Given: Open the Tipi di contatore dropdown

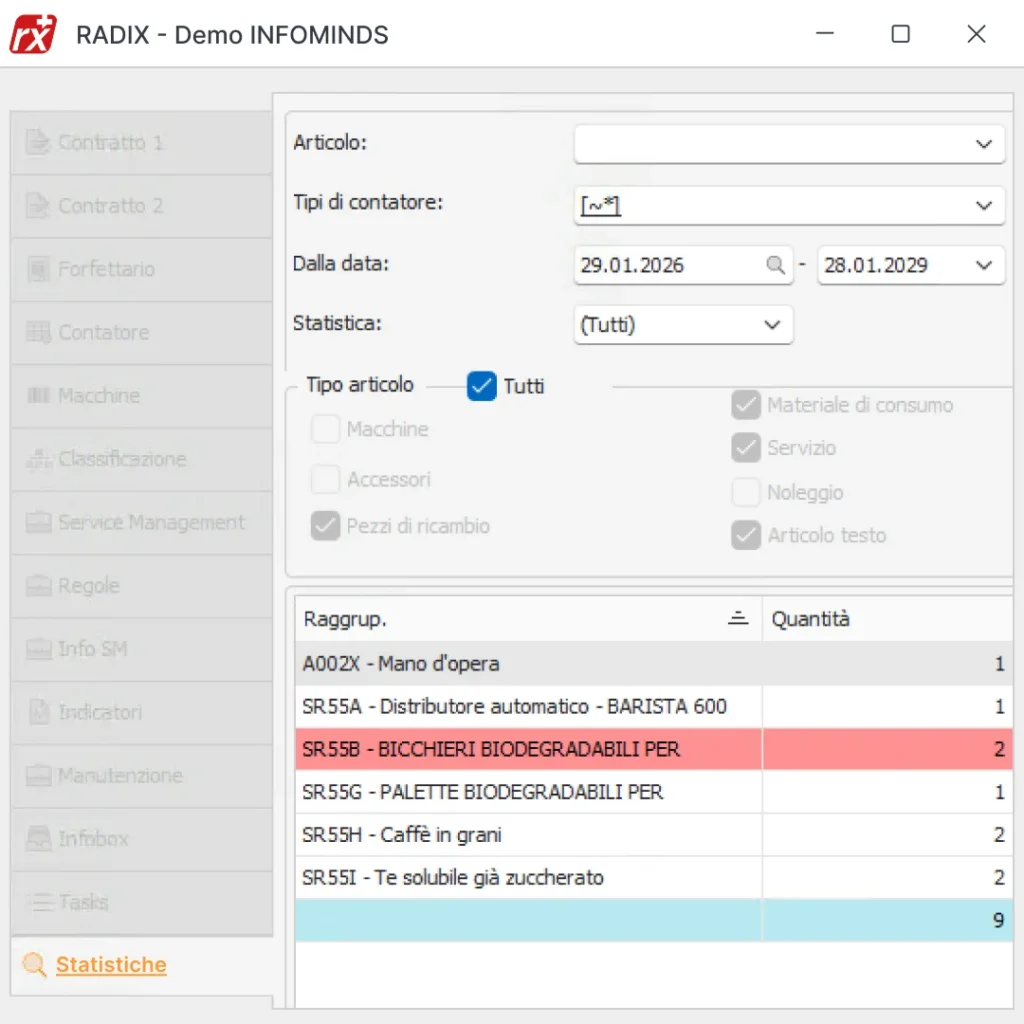Looking at the screenshot, I should 983,206.
